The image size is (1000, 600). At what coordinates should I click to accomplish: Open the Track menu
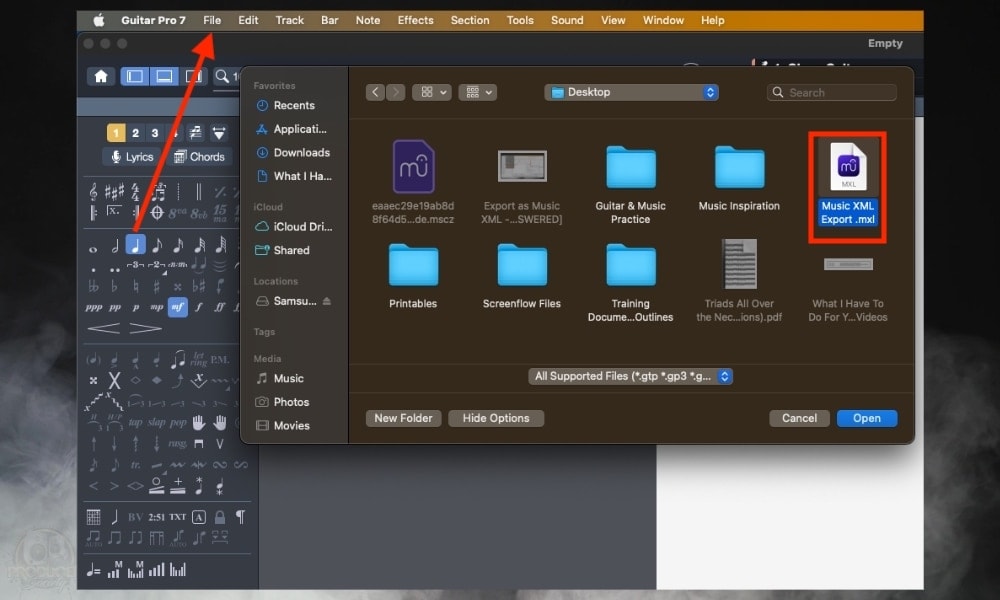pos(290,20)
